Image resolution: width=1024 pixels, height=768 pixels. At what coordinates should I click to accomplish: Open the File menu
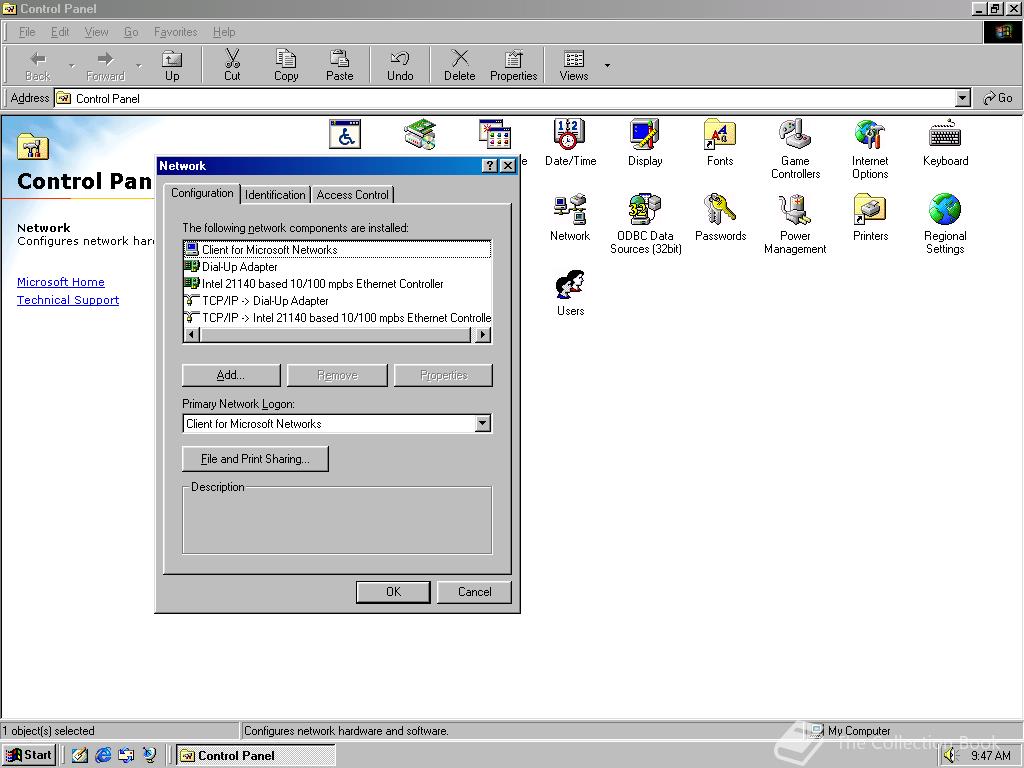click(27, 32)
